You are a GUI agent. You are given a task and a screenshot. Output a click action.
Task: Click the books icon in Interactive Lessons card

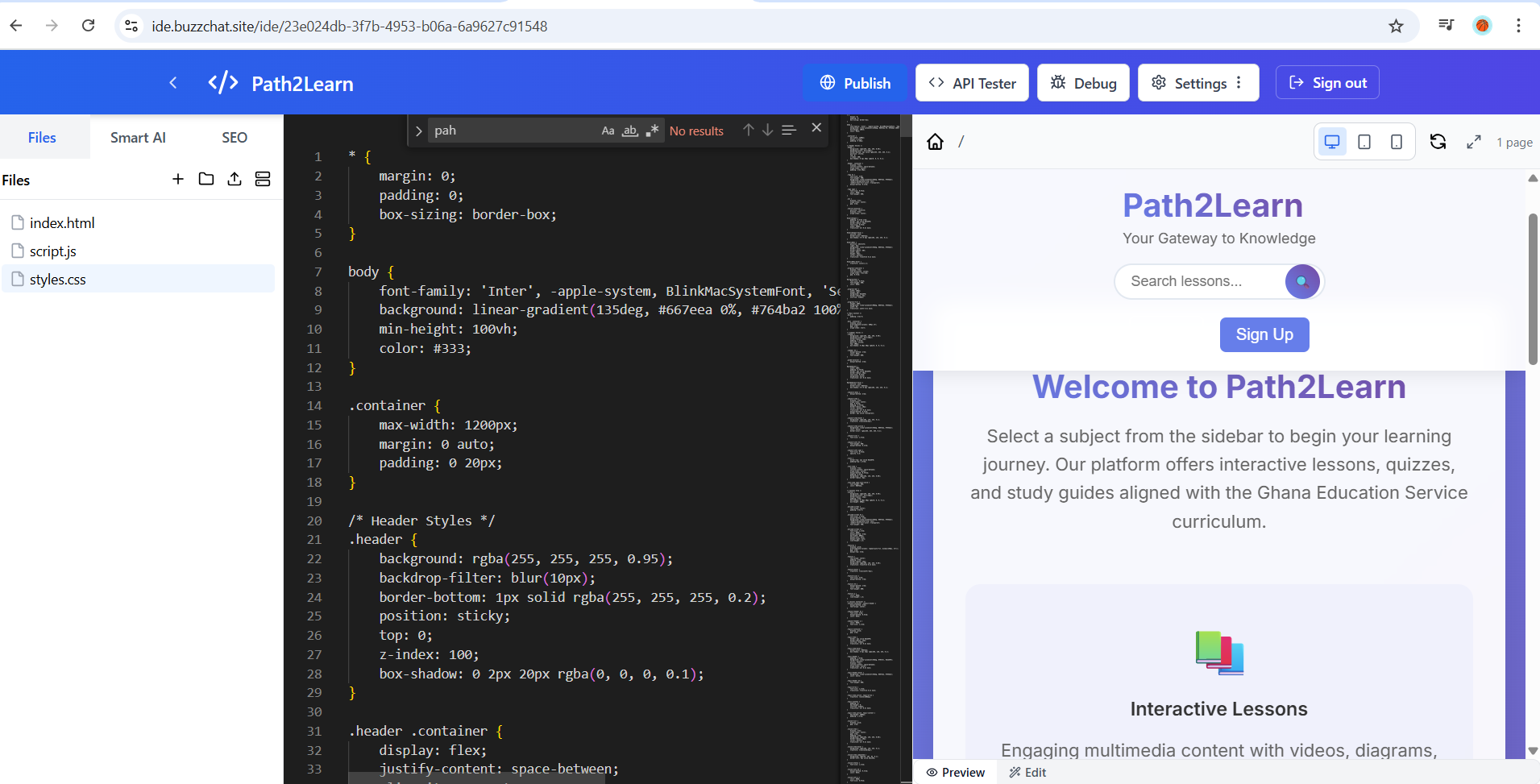(1219, 653)
